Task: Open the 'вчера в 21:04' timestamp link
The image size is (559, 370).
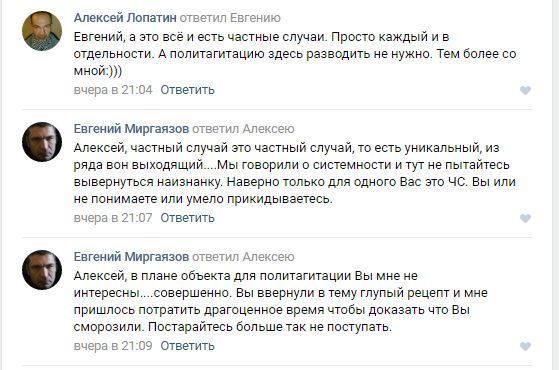Action: pyautogui.click(x=113, y=90)
